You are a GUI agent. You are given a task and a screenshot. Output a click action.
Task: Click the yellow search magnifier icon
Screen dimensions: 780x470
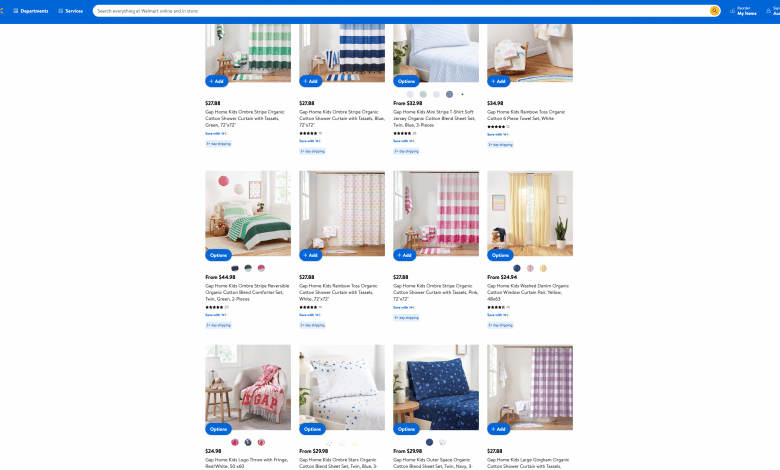tap(714, 10)
